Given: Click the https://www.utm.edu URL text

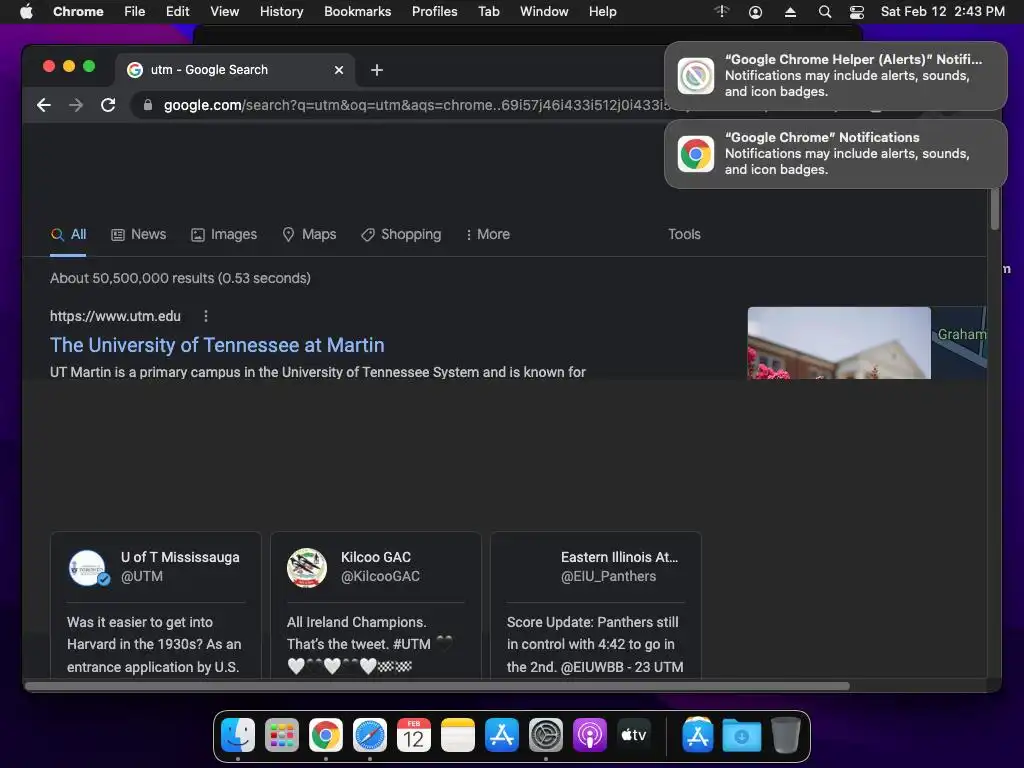Looking at the screenshot, I should [115, 316].
